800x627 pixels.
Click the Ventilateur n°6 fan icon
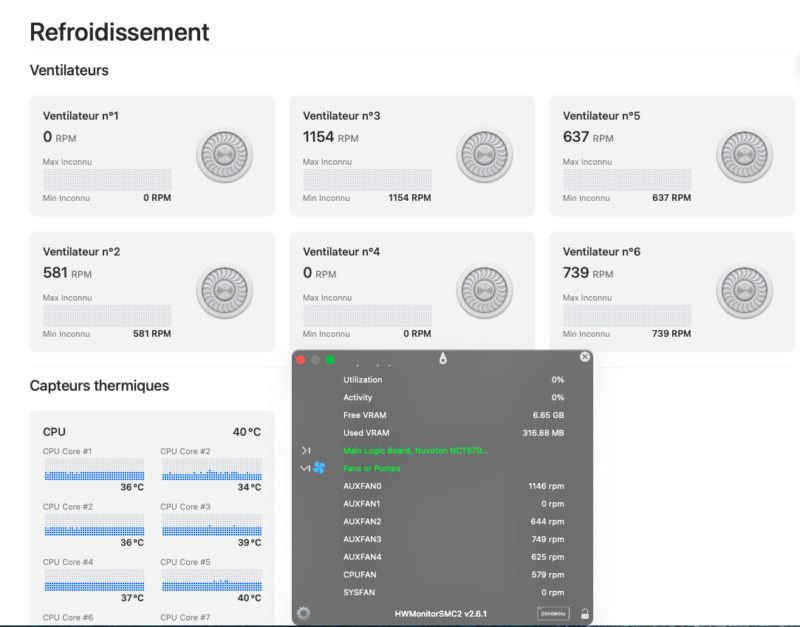[744, 290]
